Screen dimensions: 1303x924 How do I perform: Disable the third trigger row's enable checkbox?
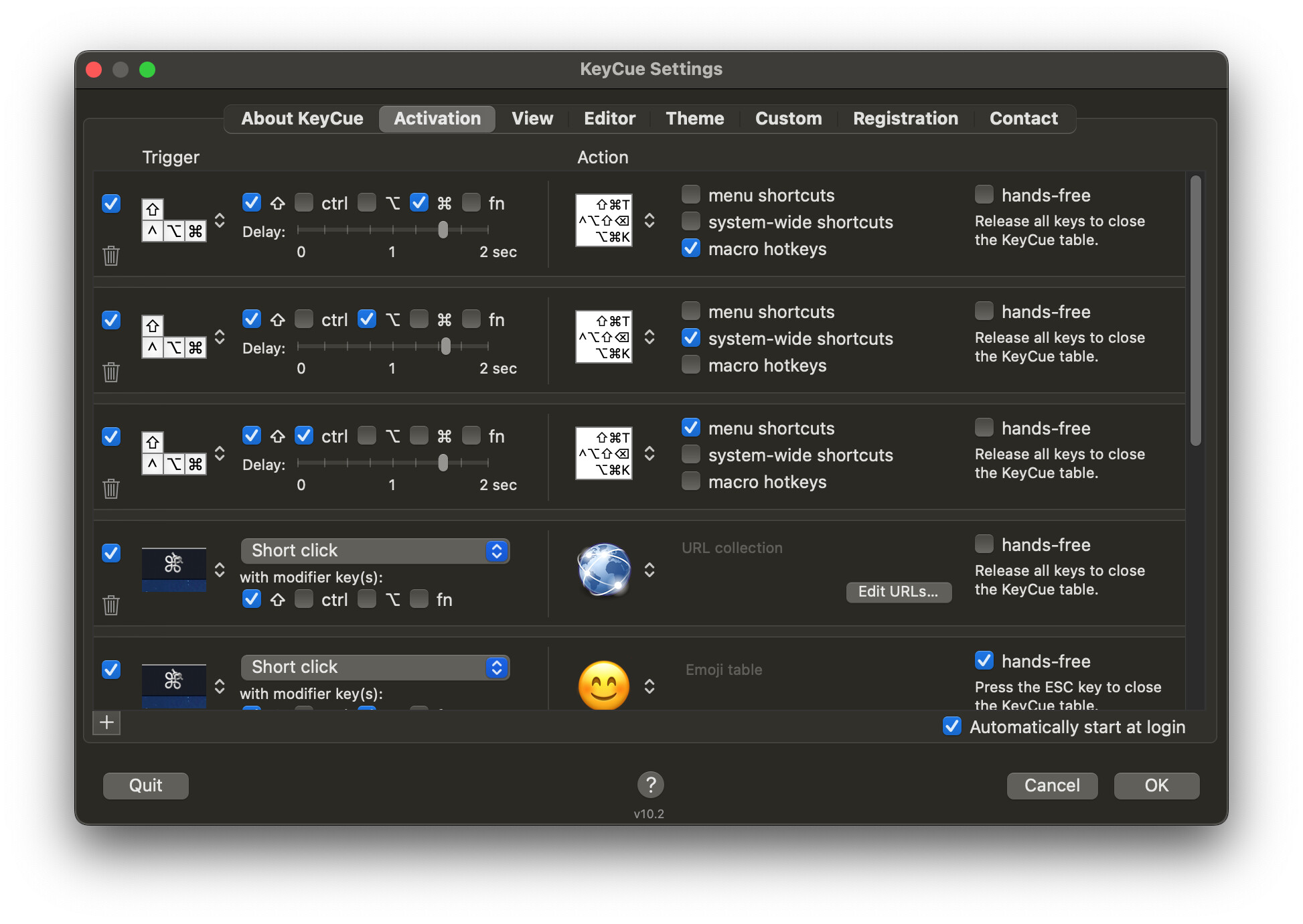[x=111, y=437]
